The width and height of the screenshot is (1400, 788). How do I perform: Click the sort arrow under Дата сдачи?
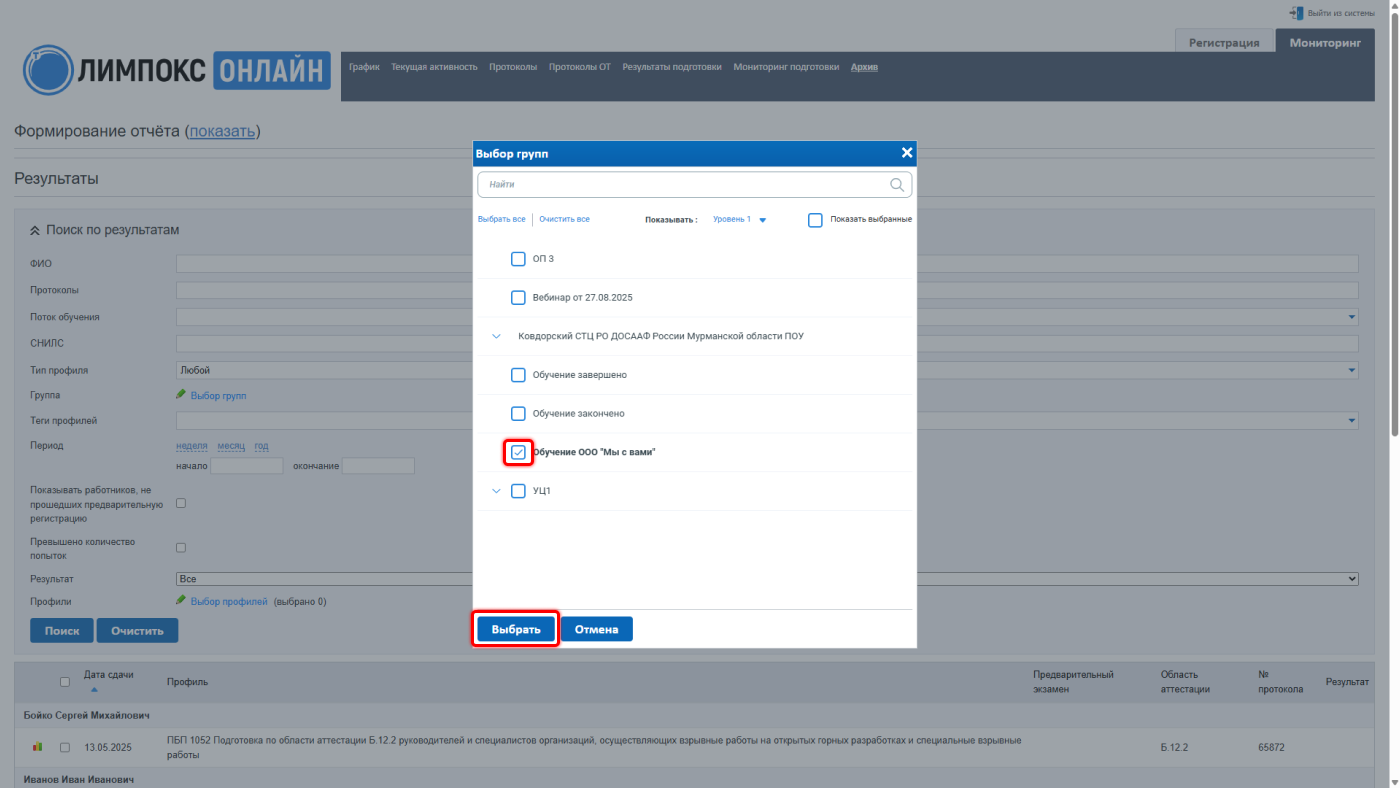[x=95, y=689]
